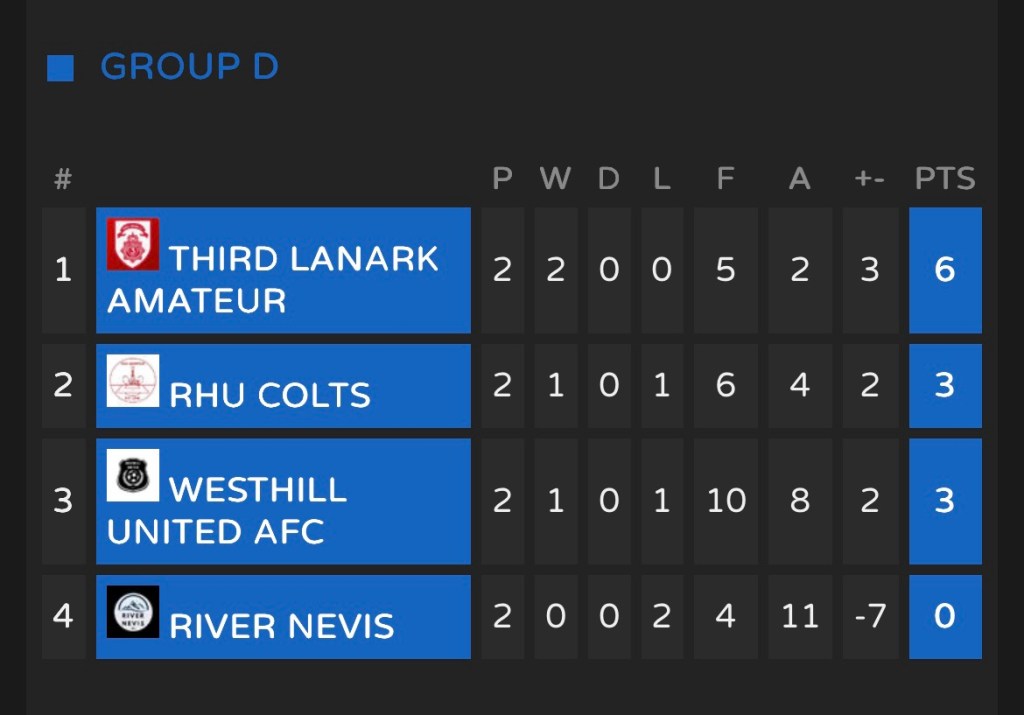Screen dimensions: 1024x715
Task: Click River Nevis's -7 goal difference cell
Action: (869, 616)
